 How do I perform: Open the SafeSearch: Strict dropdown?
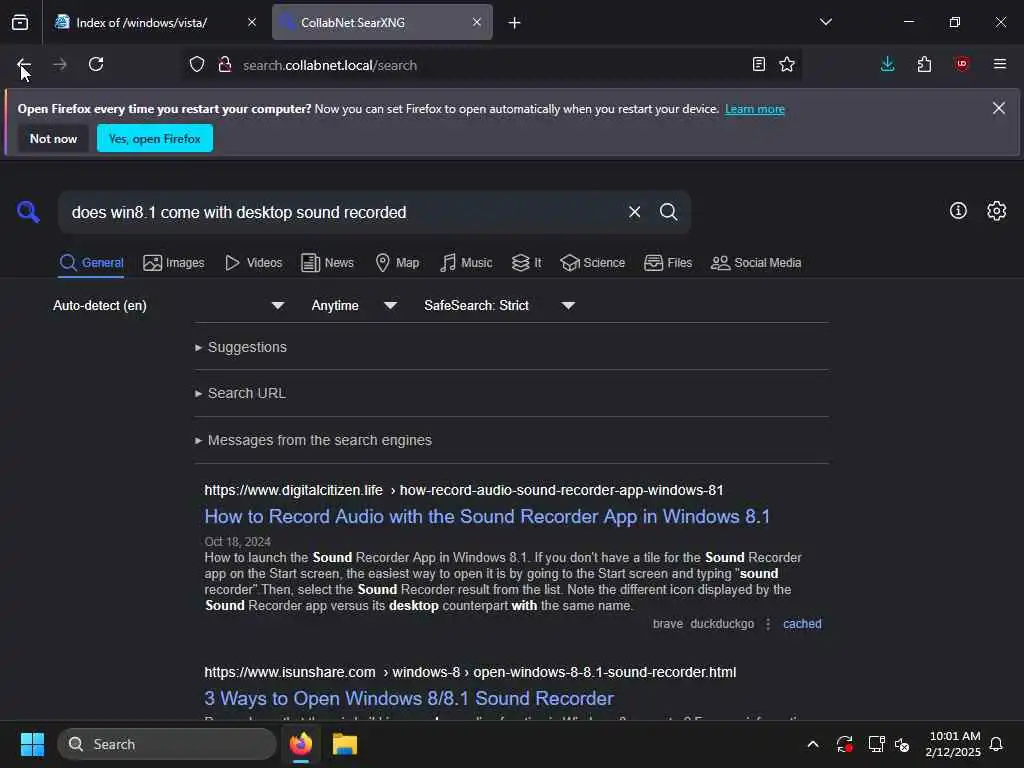pyautogui.click(x=499, y=305)
